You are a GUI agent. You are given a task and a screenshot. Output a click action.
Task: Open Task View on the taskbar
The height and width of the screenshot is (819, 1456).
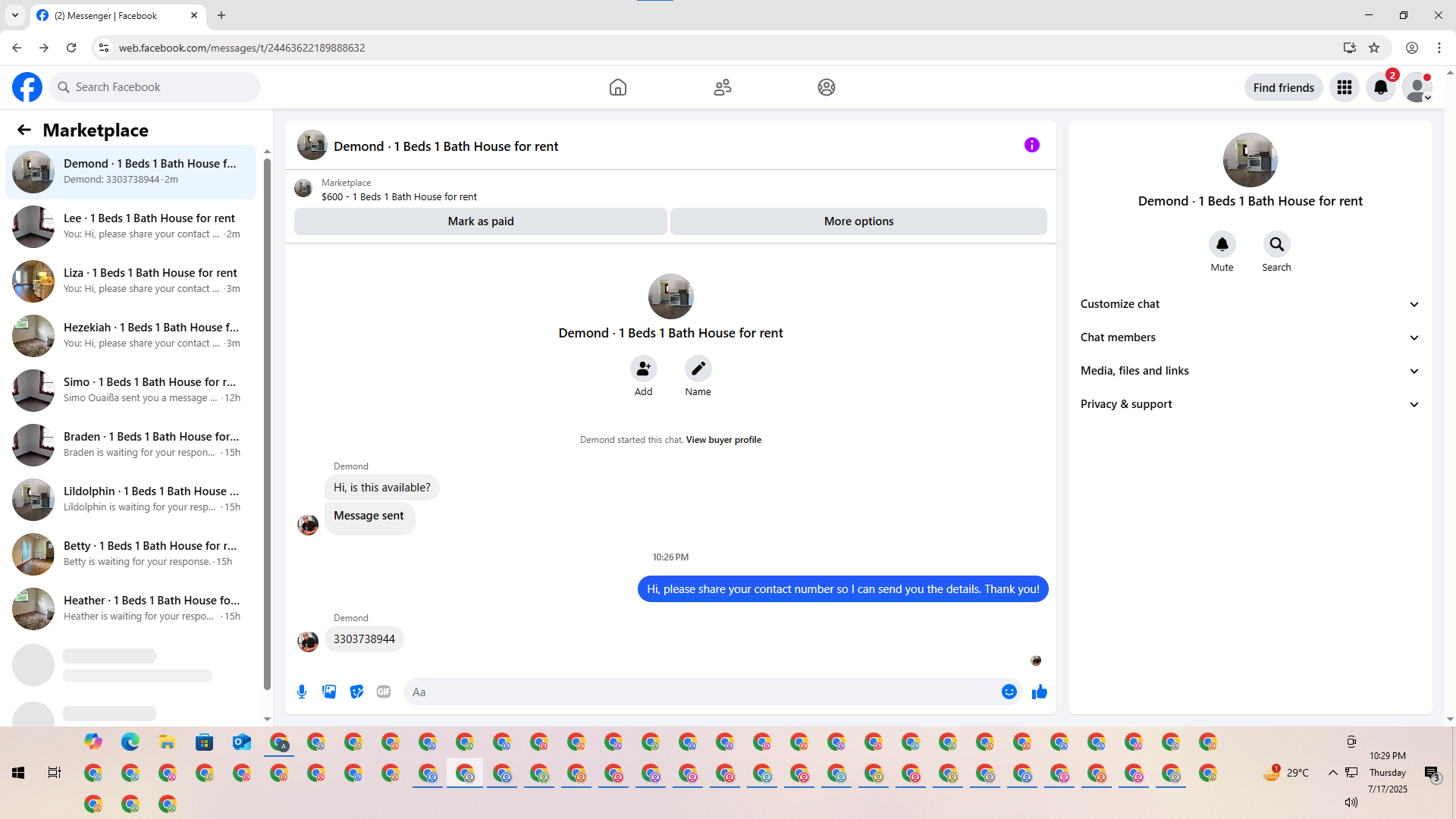tap(55, 773)
